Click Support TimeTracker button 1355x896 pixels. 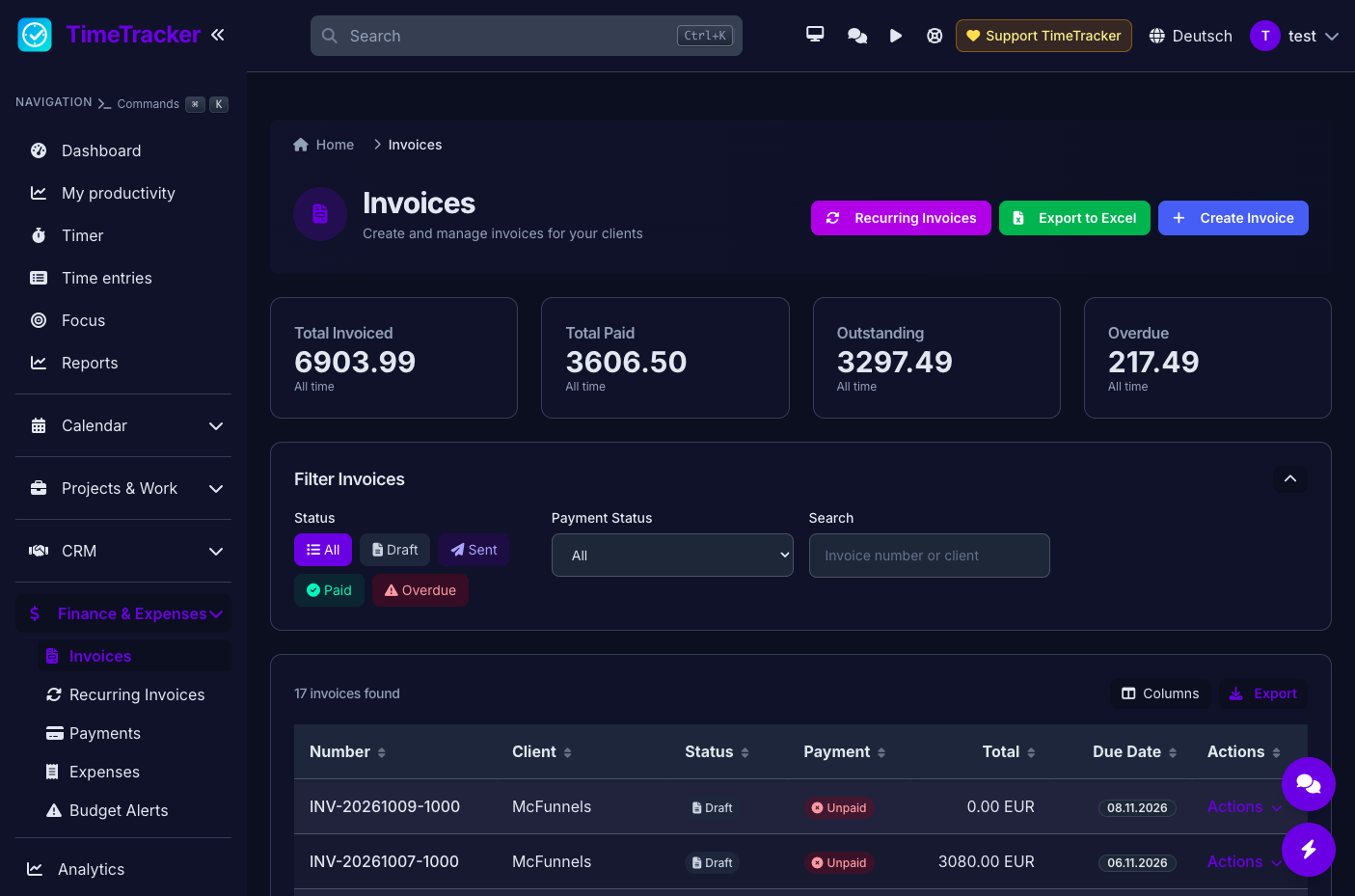pos(1043,36)
